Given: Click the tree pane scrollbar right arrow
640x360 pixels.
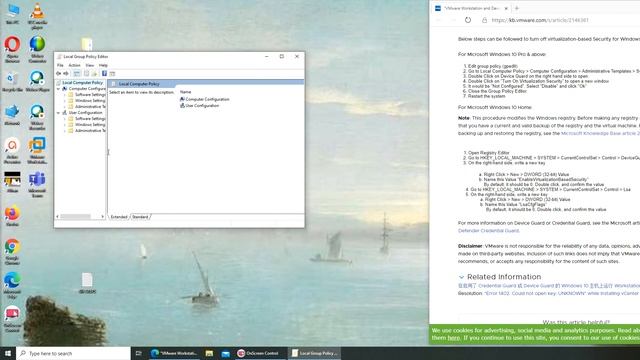Looking at the screenshot, I should (102, 216).
